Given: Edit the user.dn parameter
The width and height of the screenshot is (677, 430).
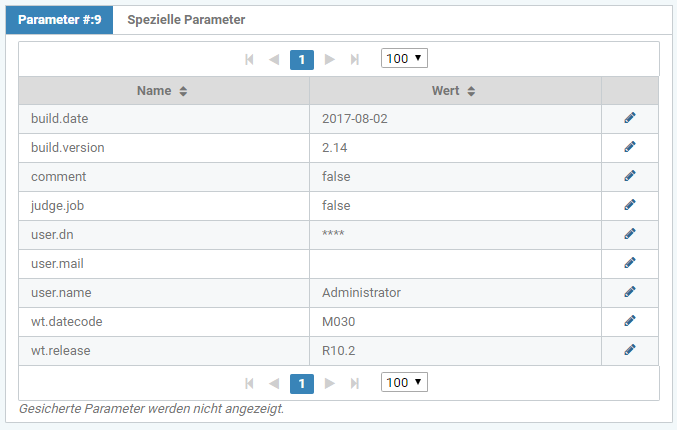Looking at the screenshot, I should click(630, 234).
